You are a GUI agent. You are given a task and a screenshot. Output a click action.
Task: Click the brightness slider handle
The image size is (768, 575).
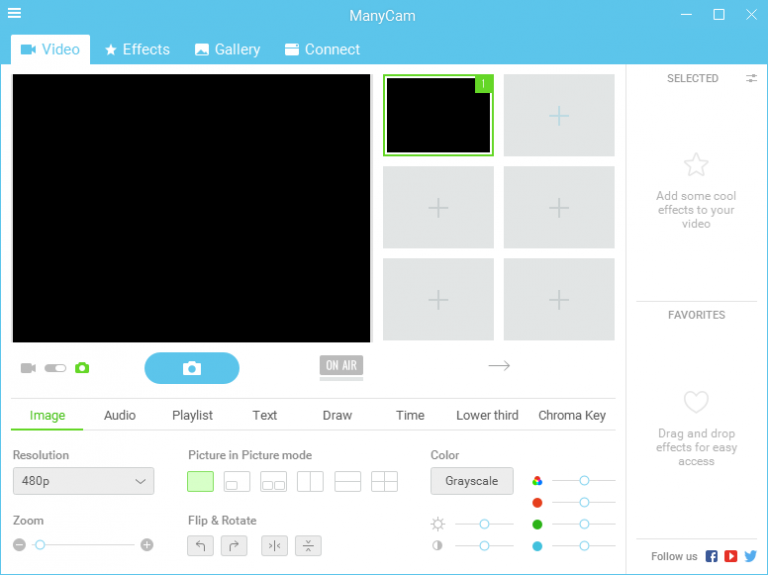click(484, 524)
